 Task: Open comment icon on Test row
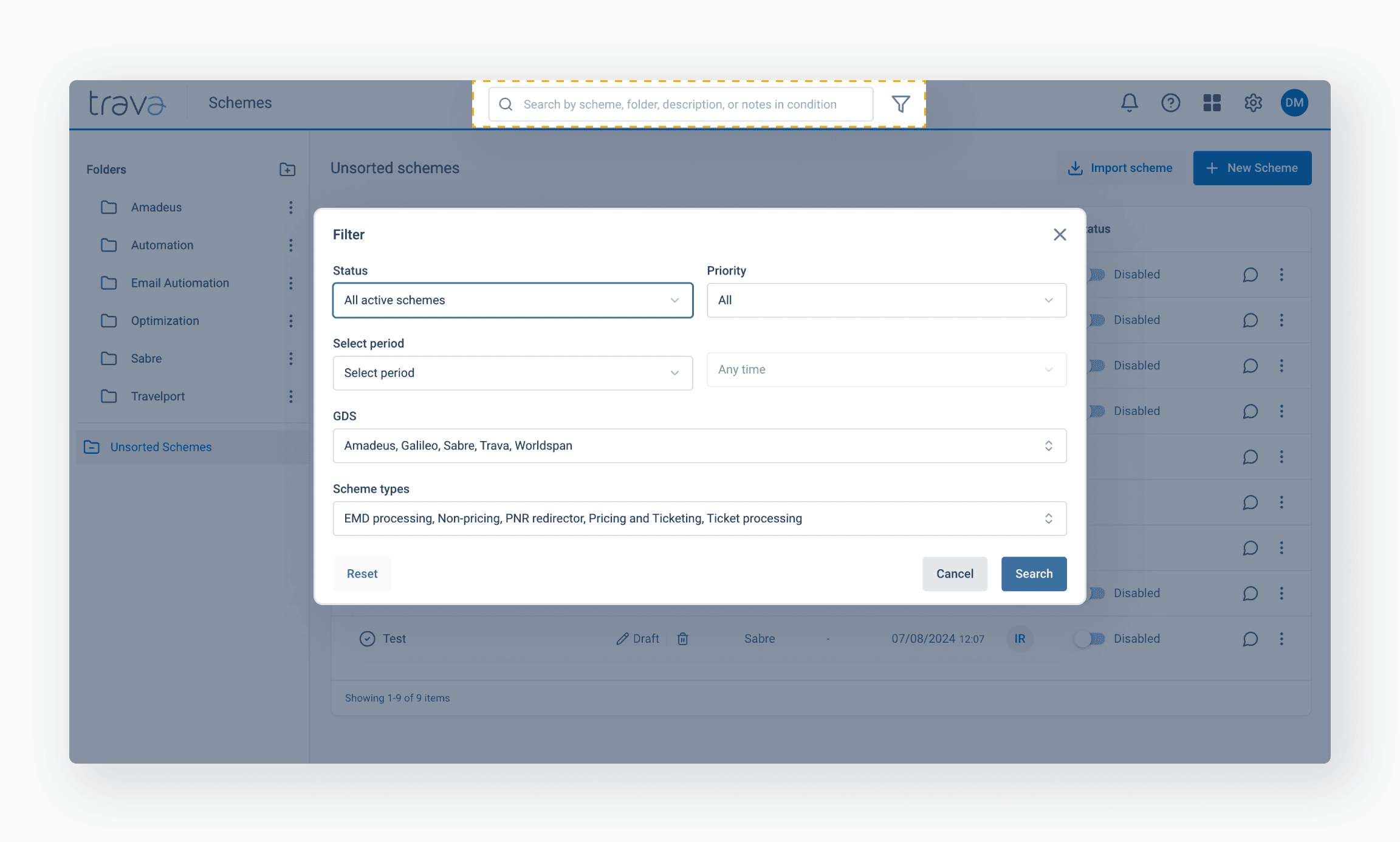pyautogui.click(x=1250, y=638)
